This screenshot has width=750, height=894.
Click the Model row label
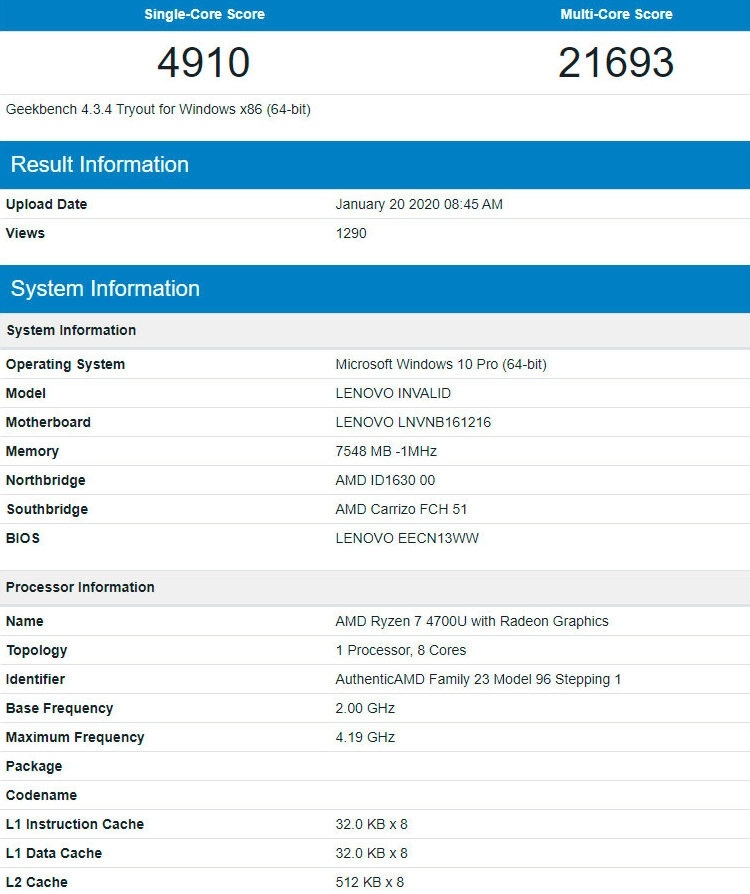coord(26,393)
